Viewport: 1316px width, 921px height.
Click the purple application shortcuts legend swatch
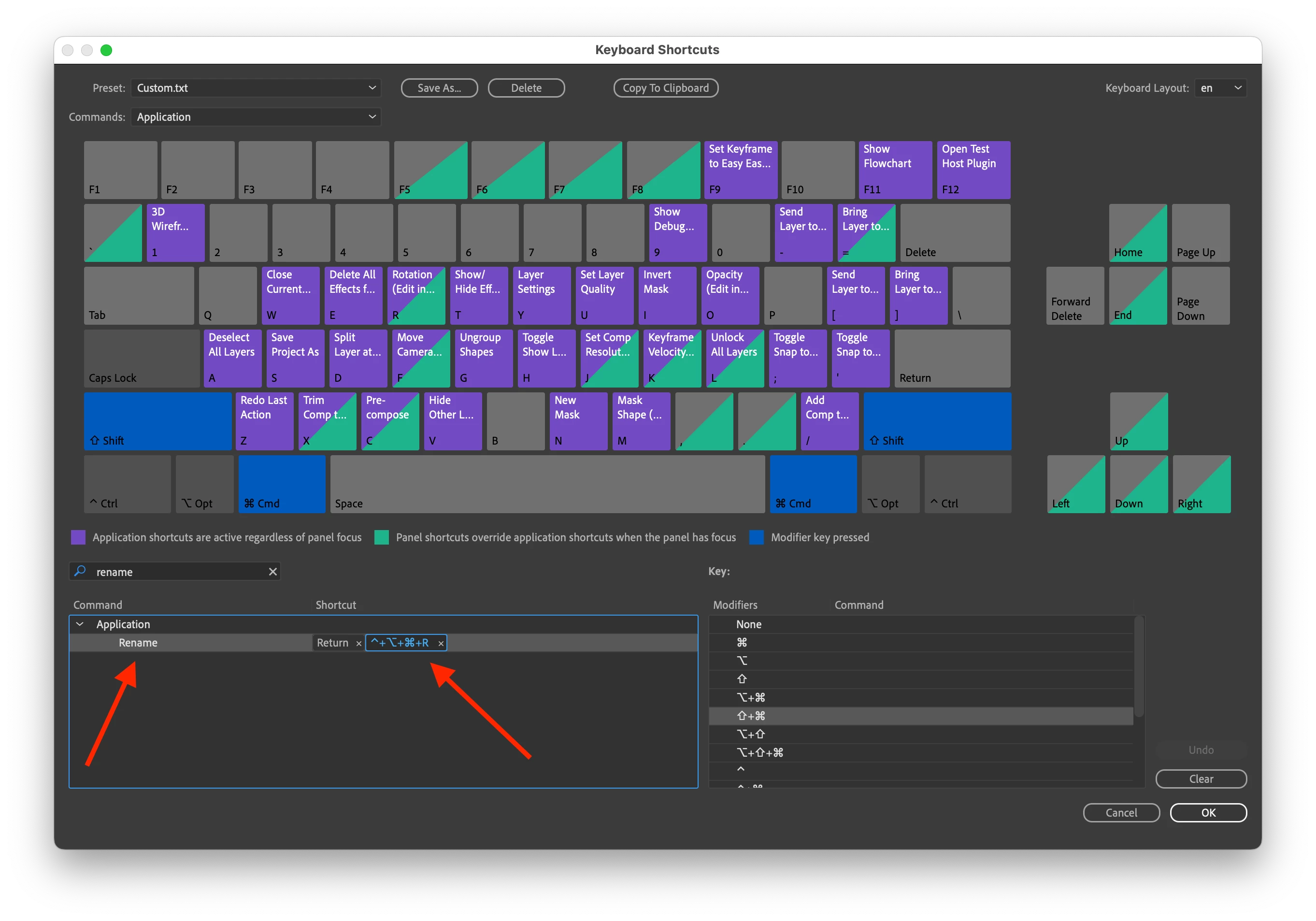[78, 537]
